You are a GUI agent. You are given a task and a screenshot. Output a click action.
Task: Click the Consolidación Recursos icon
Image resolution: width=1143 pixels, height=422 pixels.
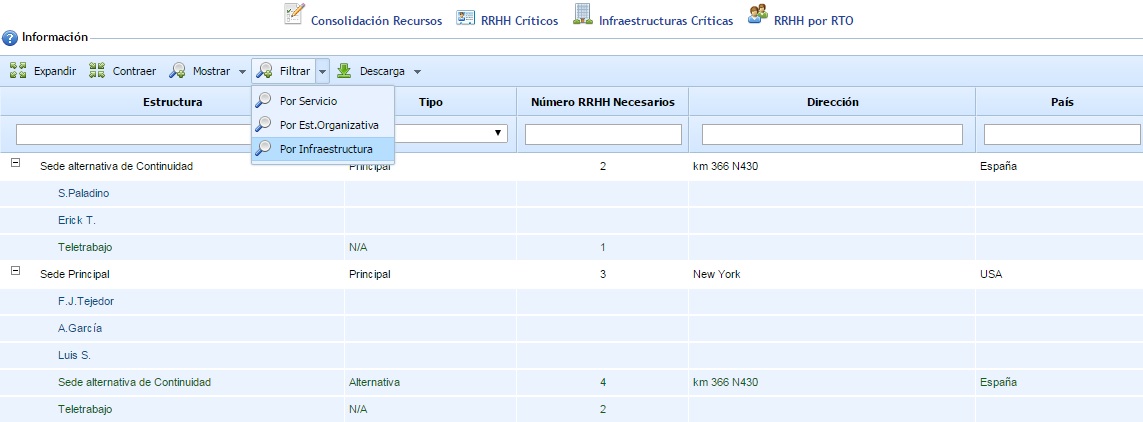click(294, 14)
